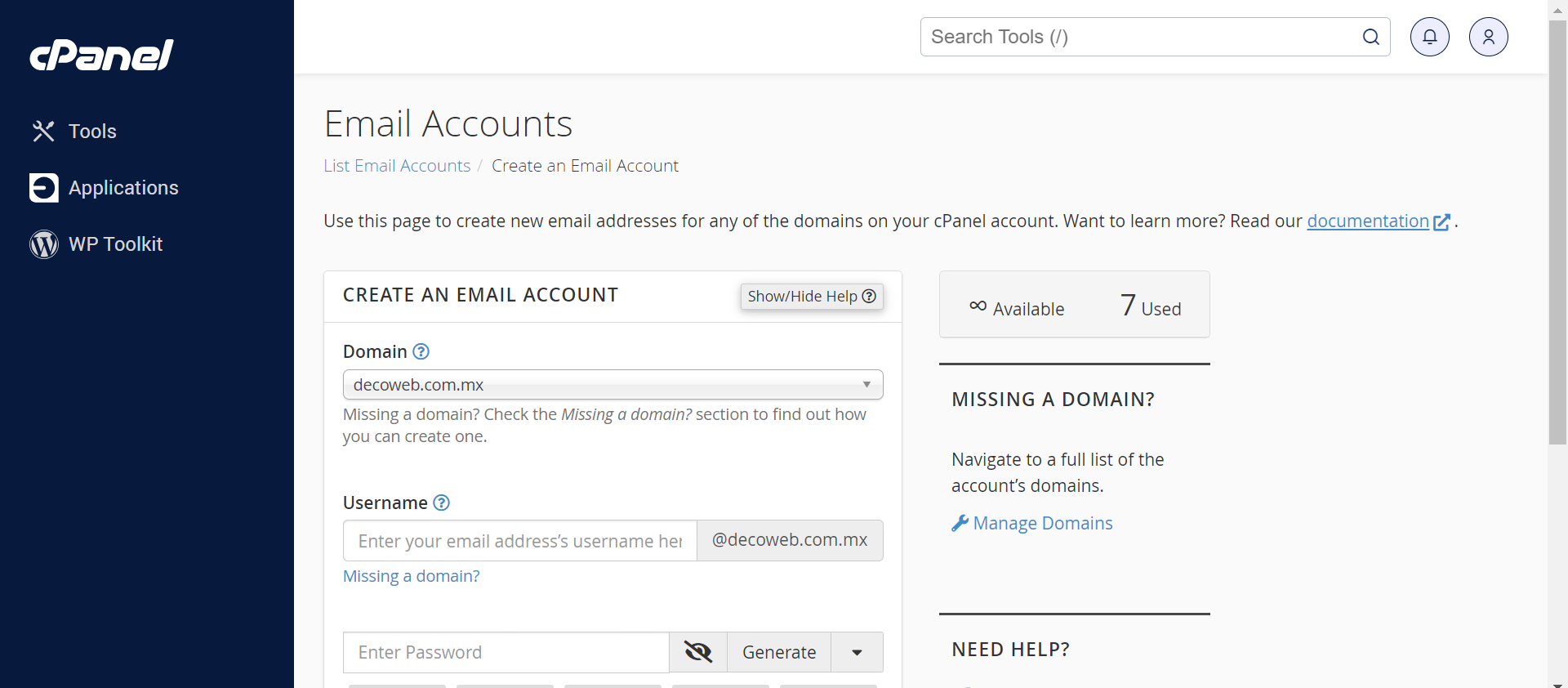
Task: Click the Generate password button
Action: pos(778,652)
